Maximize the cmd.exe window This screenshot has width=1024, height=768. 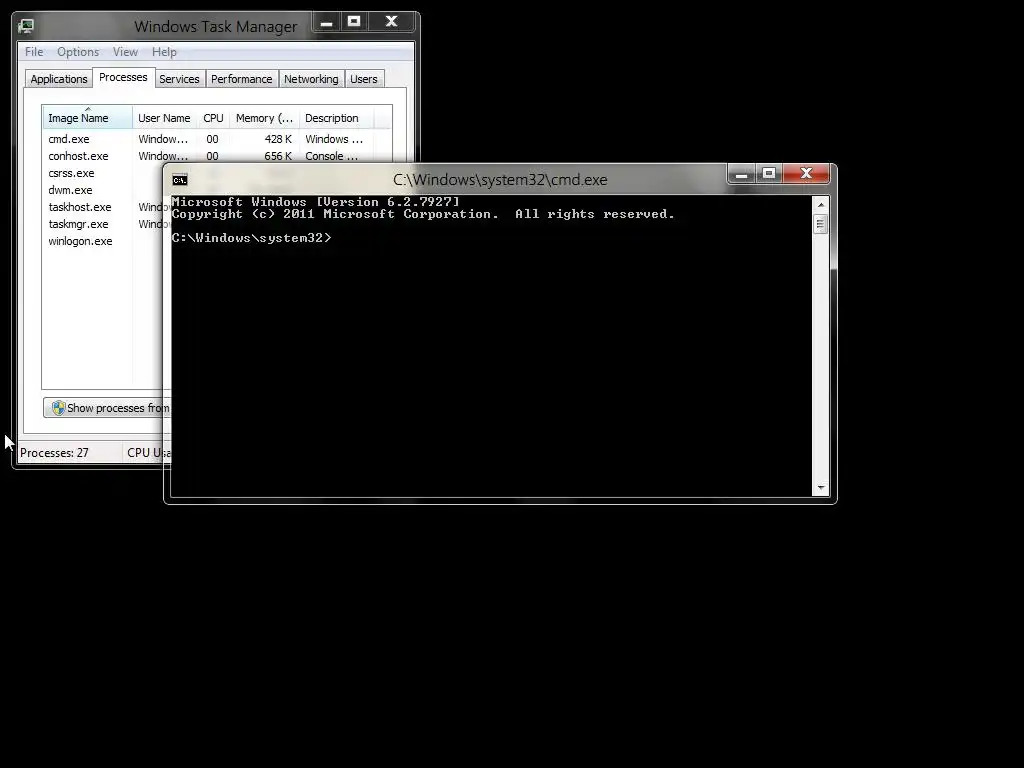tap(769, 174)
